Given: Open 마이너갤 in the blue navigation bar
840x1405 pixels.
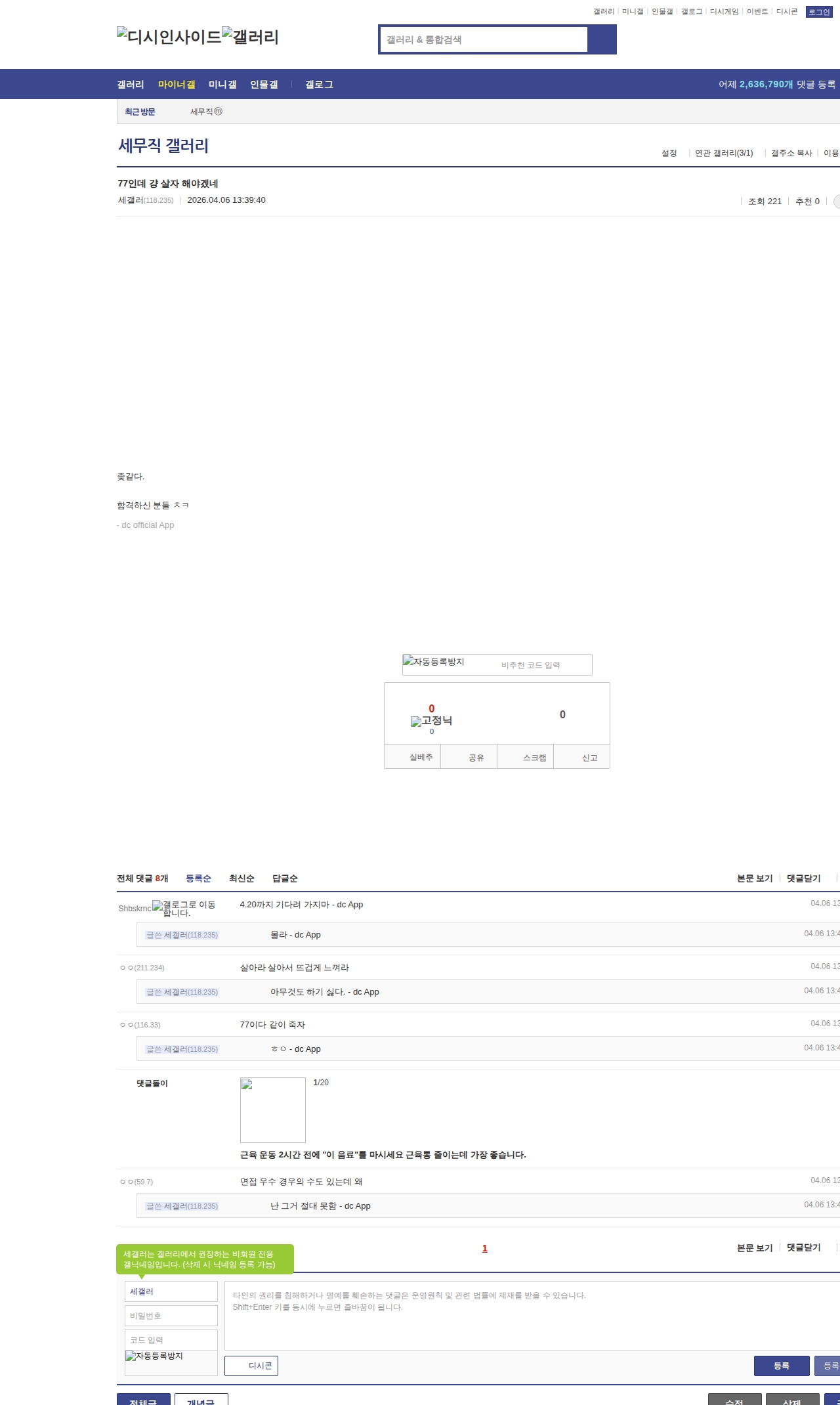Looking at the screenshot, I should click(x=177, y=85).
